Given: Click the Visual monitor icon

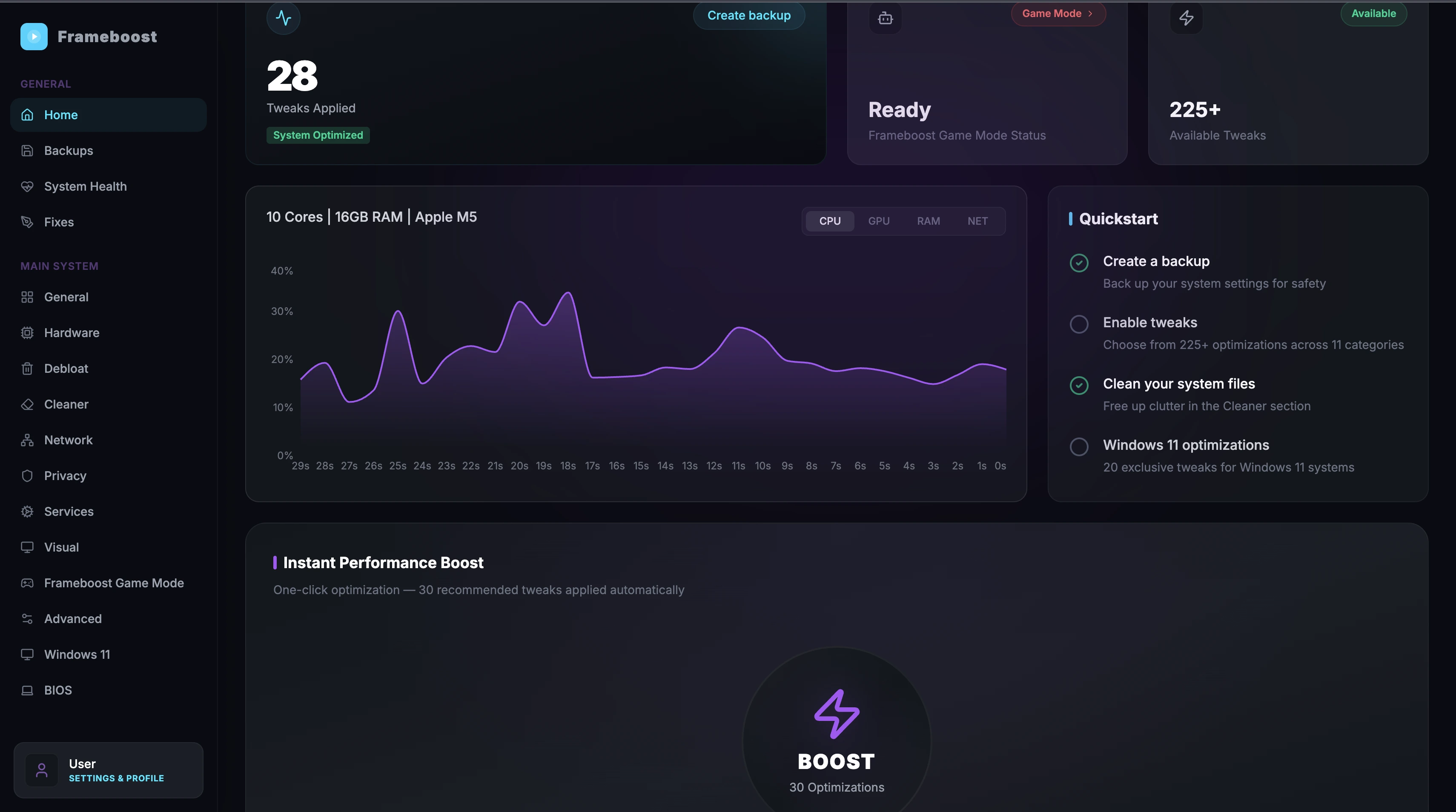Looking at the screenshot, I should click(27, 548).
